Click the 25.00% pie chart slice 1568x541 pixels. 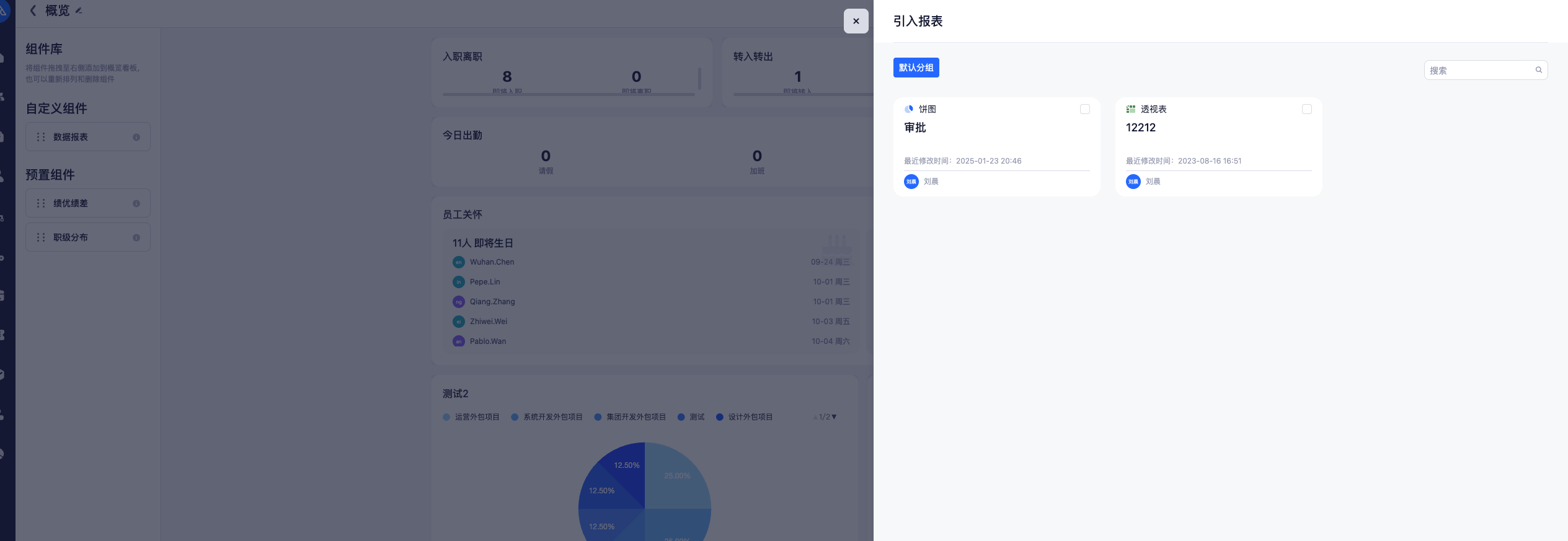pyautogui.click(x=677, y=476)
